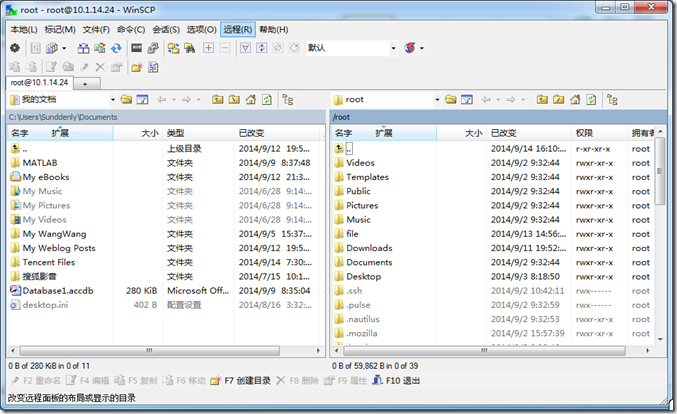This screenshot has height=414, width=677.
Task: Open the 文件(F) menu
Action: pyautogui.click(x=96, y=29)
